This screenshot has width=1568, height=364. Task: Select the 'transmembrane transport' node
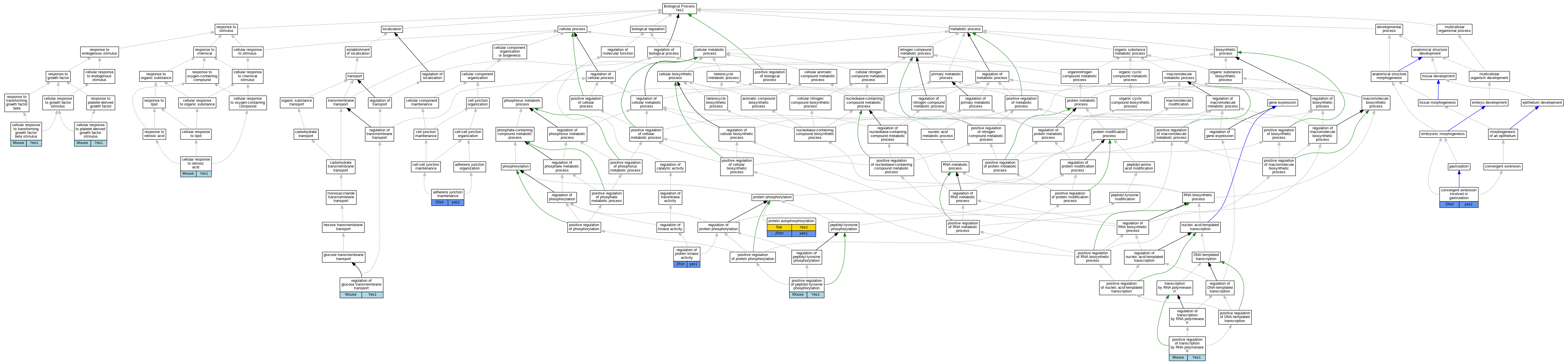point(341,102)
